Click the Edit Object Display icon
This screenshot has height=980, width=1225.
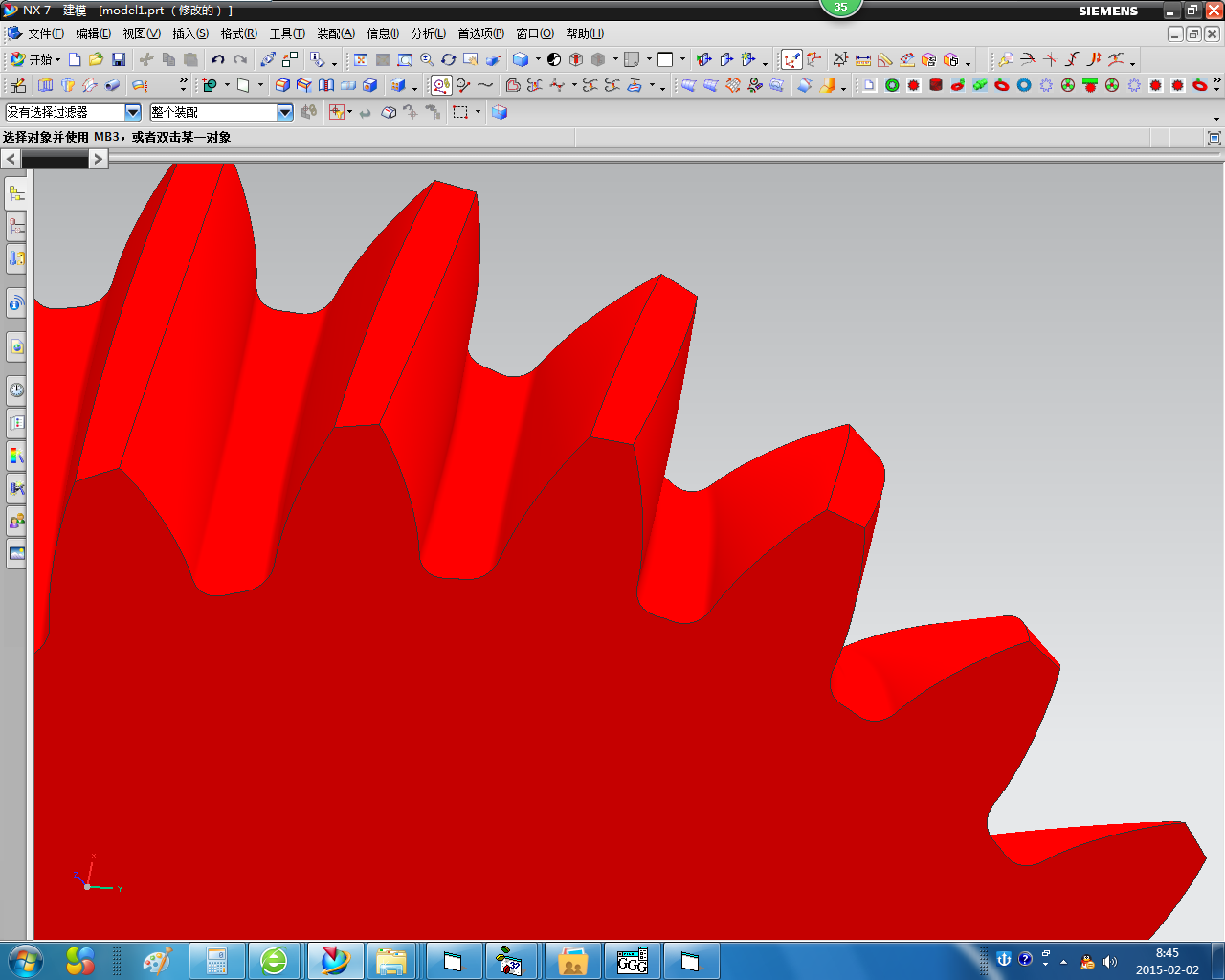point(268,59)
